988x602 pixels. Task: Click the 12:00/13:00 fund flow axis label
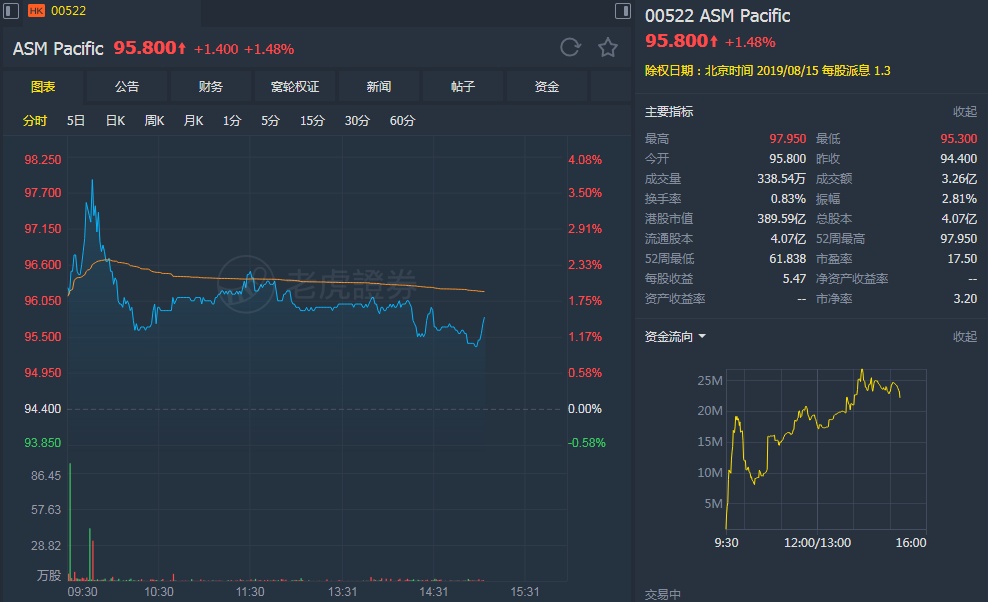pyautogui.click(x=817, y=543)
